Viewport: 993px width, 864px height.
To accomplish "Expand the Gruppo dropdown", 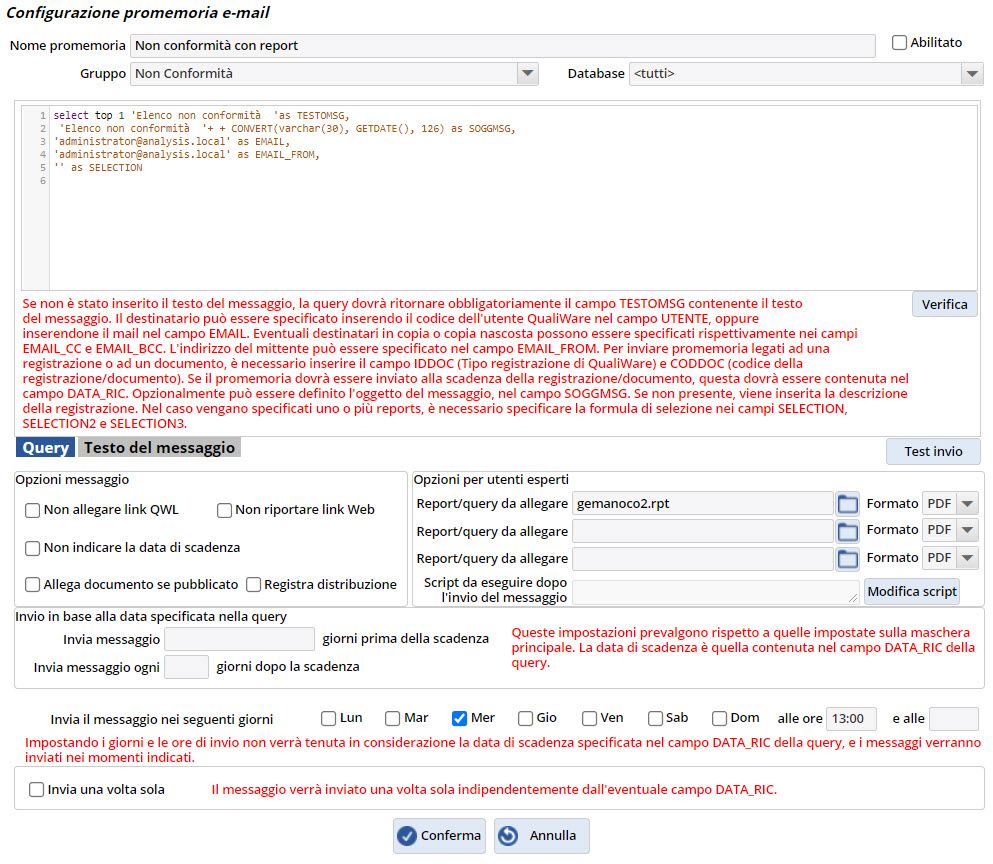I will click(527, 73).
